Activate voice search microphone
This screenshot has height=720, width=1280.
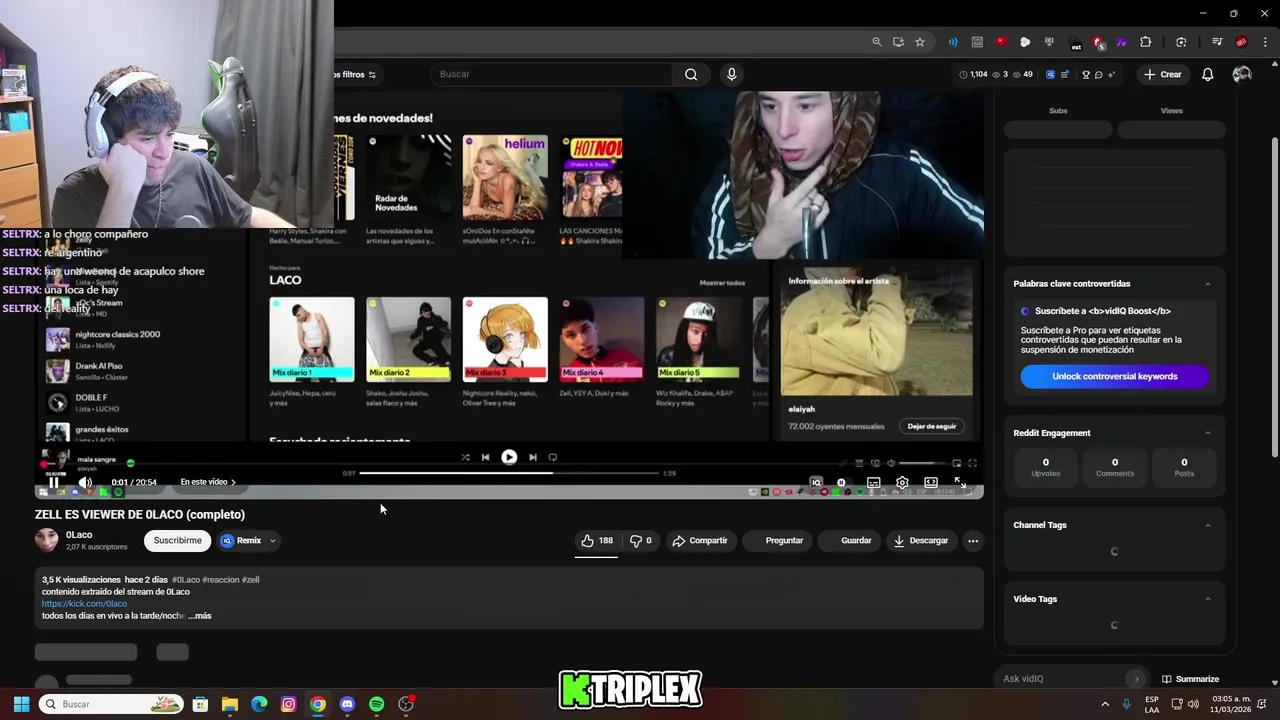(731, 74)
